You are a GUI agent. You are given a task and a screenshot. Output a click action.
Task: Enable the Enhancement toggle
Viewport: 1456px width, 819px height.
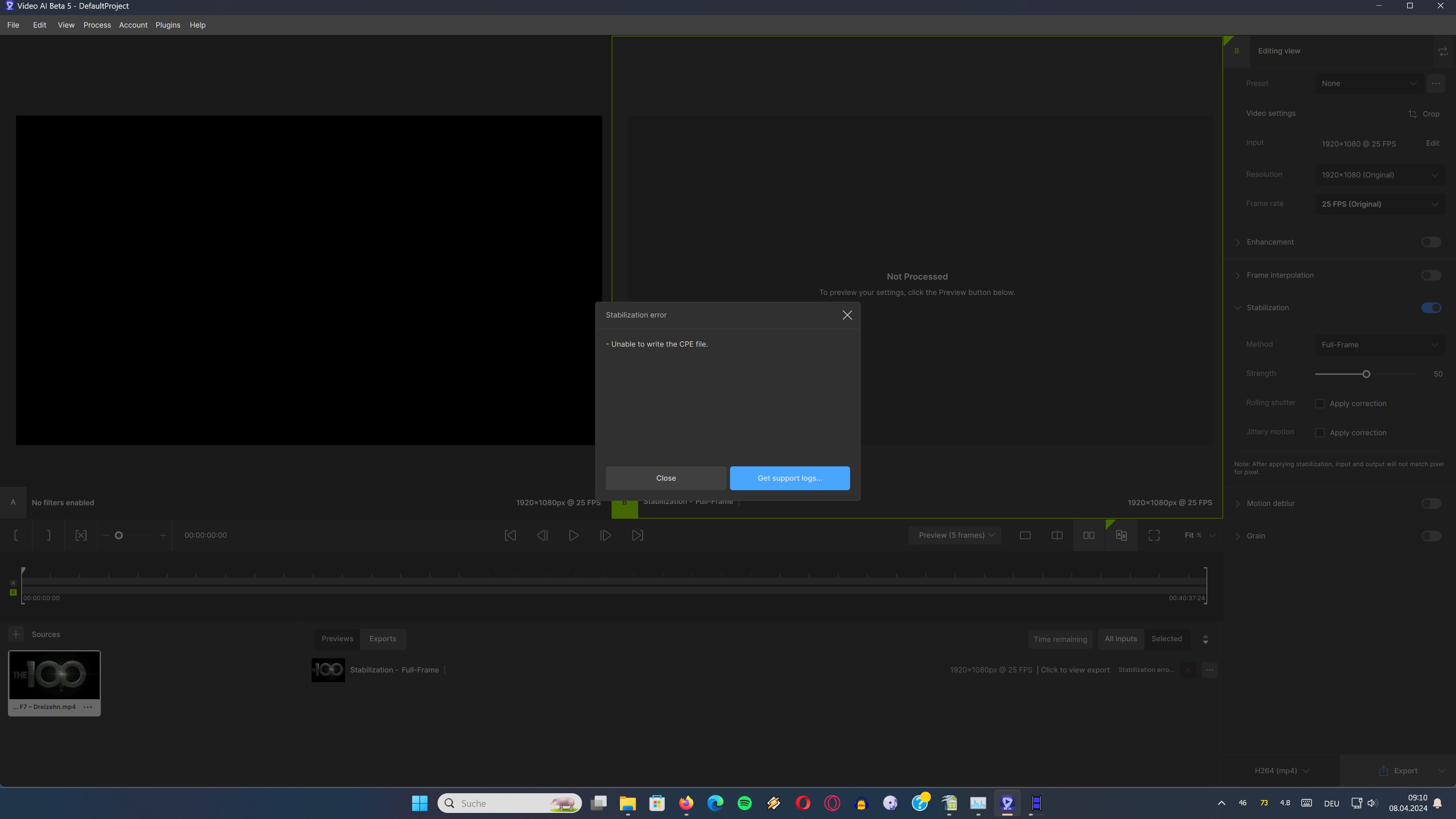(x=1431, y=242)
